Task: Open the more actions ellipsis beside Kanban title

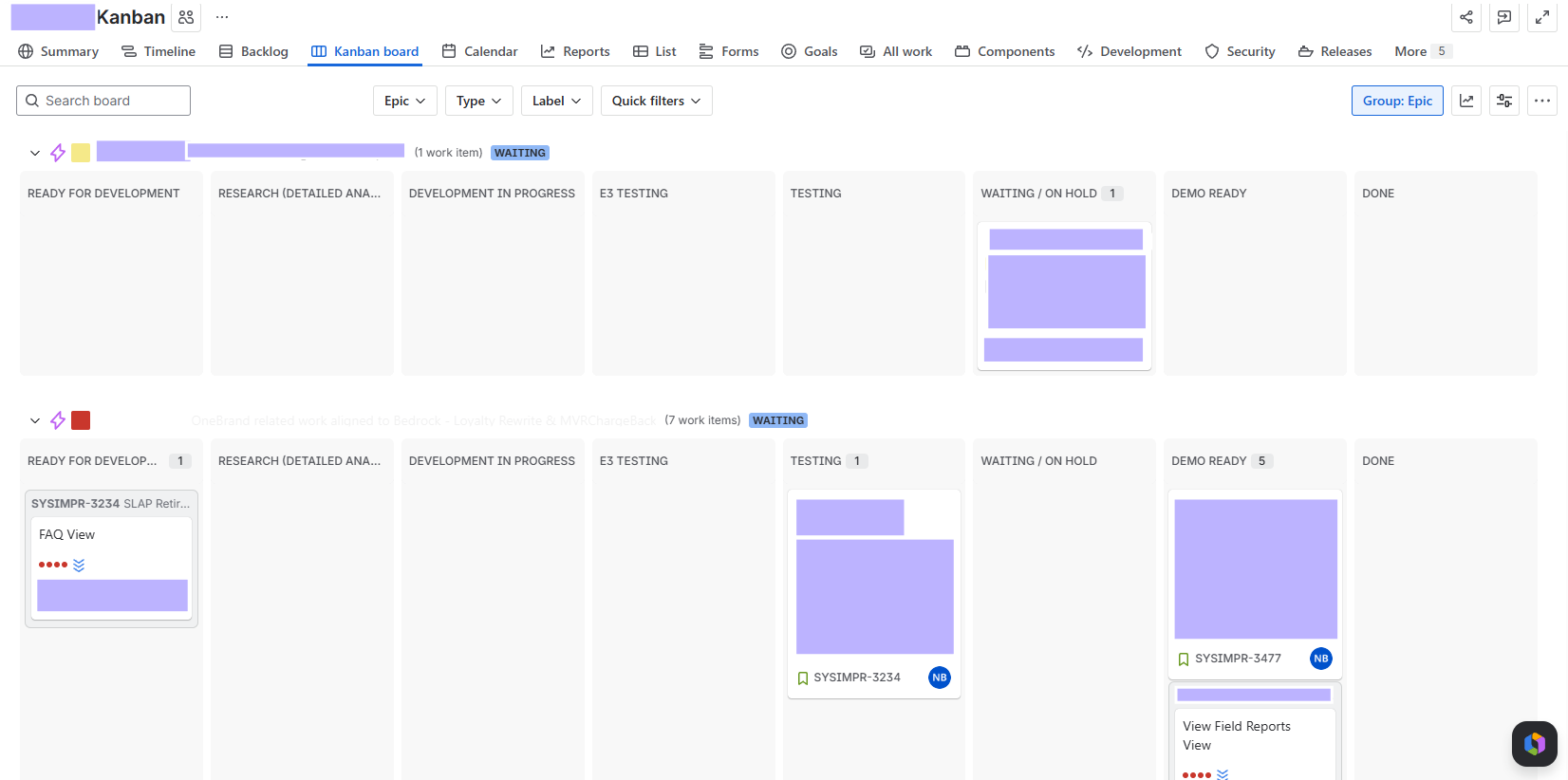Action: click(x=222, y=17)
